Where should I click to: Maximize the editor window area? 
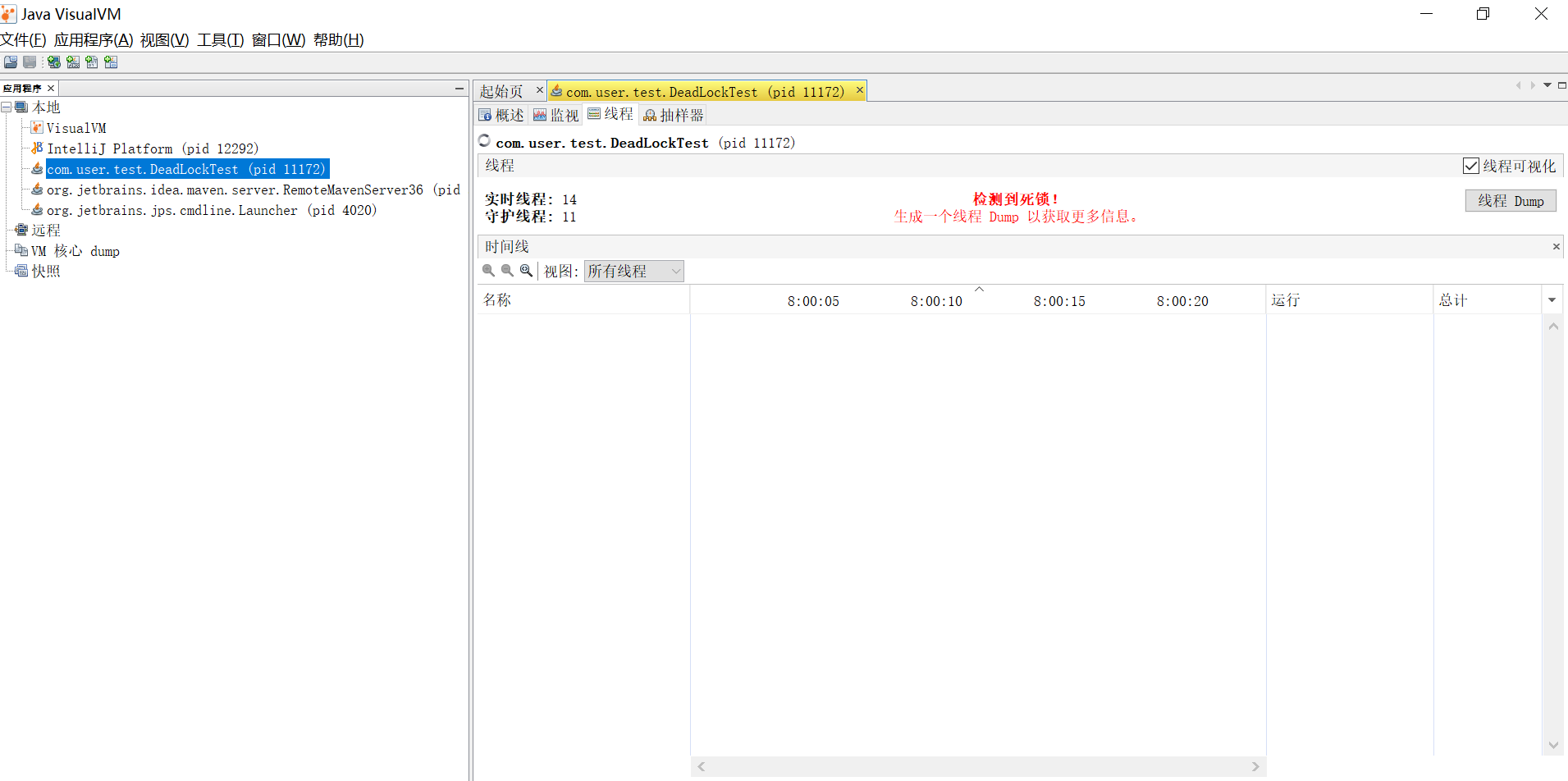pyautogui.click(x=1562, y=85)
